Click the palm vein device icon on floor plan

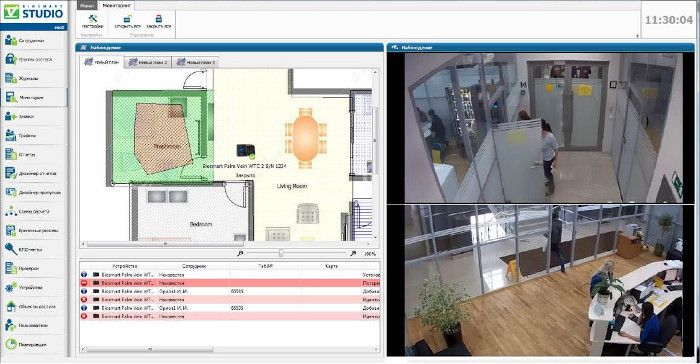pyautogui.click(x=245, y=152)
